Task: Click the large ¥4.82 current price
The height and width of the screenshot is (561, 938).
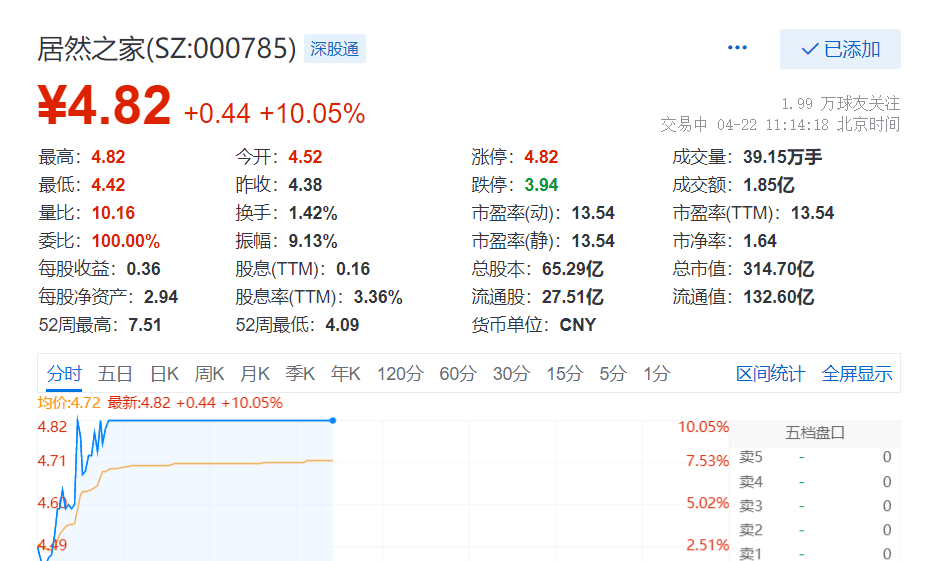Action: pyautogui.click(x=104, y=105)
